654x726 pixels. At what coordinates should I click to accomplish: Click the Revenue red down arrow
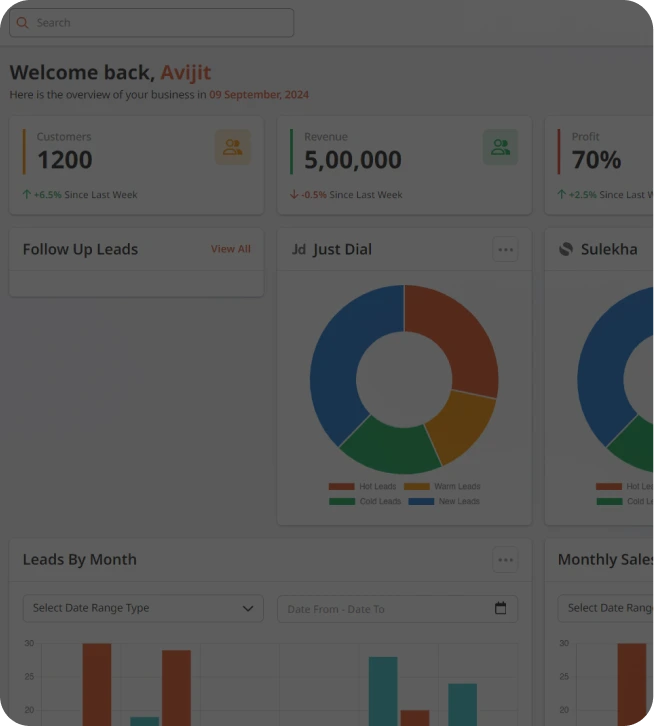point(294,194)
